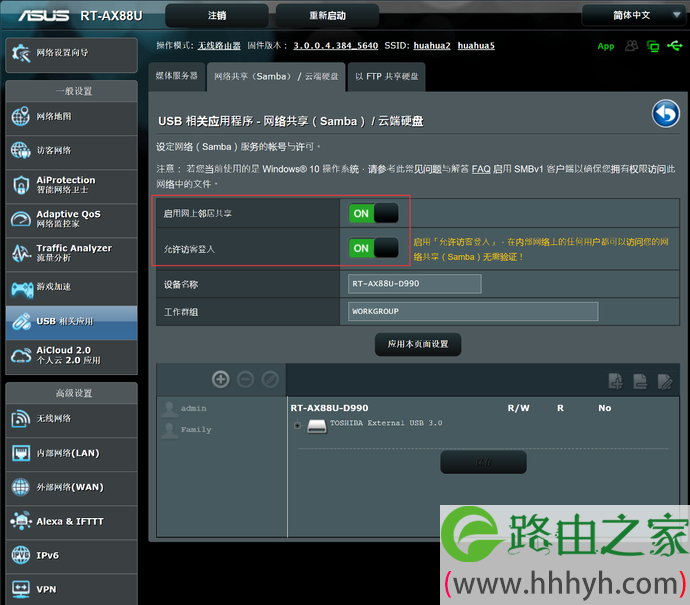Click the add account plus icon

point(220,379)
